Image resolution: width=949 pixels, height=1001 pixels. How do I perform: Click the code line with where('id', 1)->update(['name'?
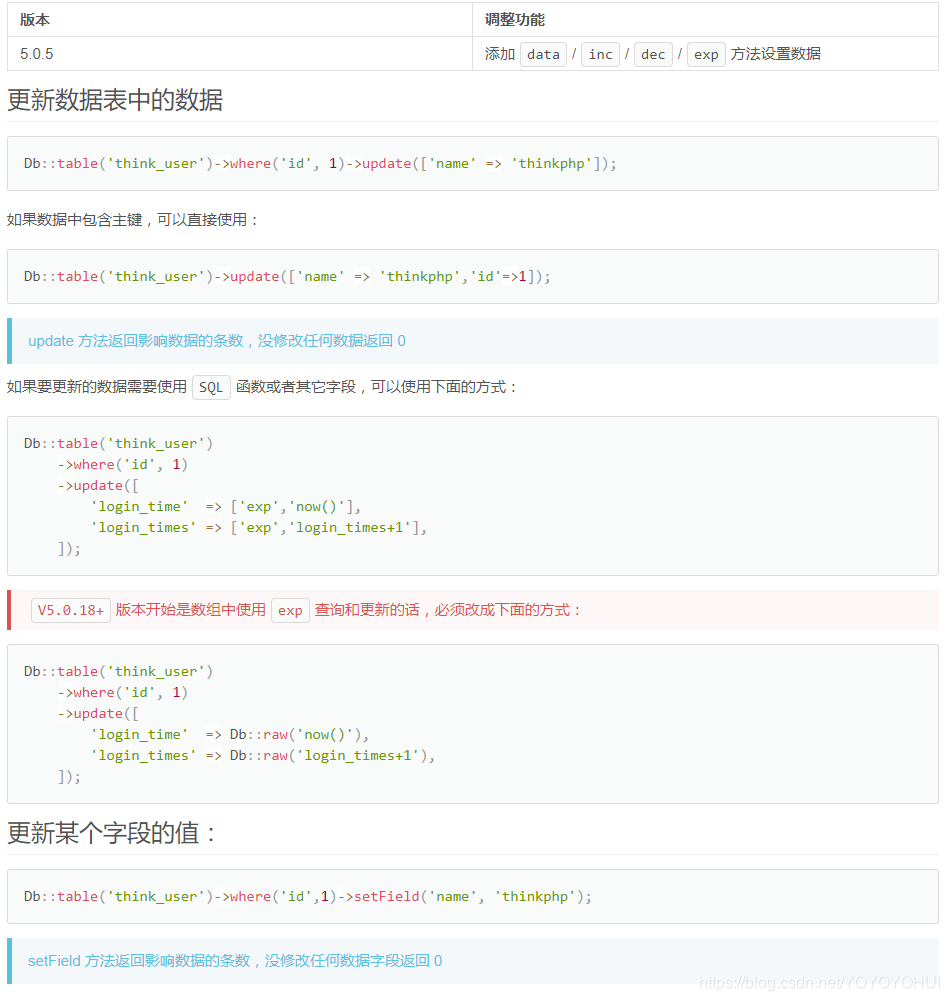[320, 163]
